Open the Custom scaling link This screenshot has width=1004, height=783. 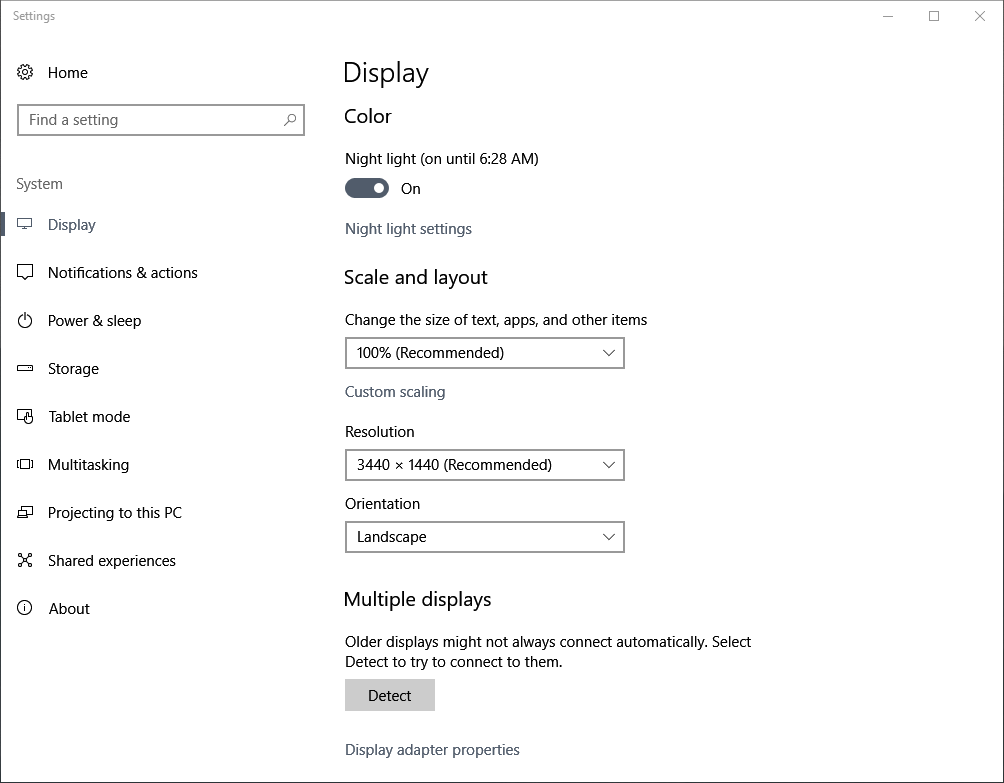click(395, 392)
